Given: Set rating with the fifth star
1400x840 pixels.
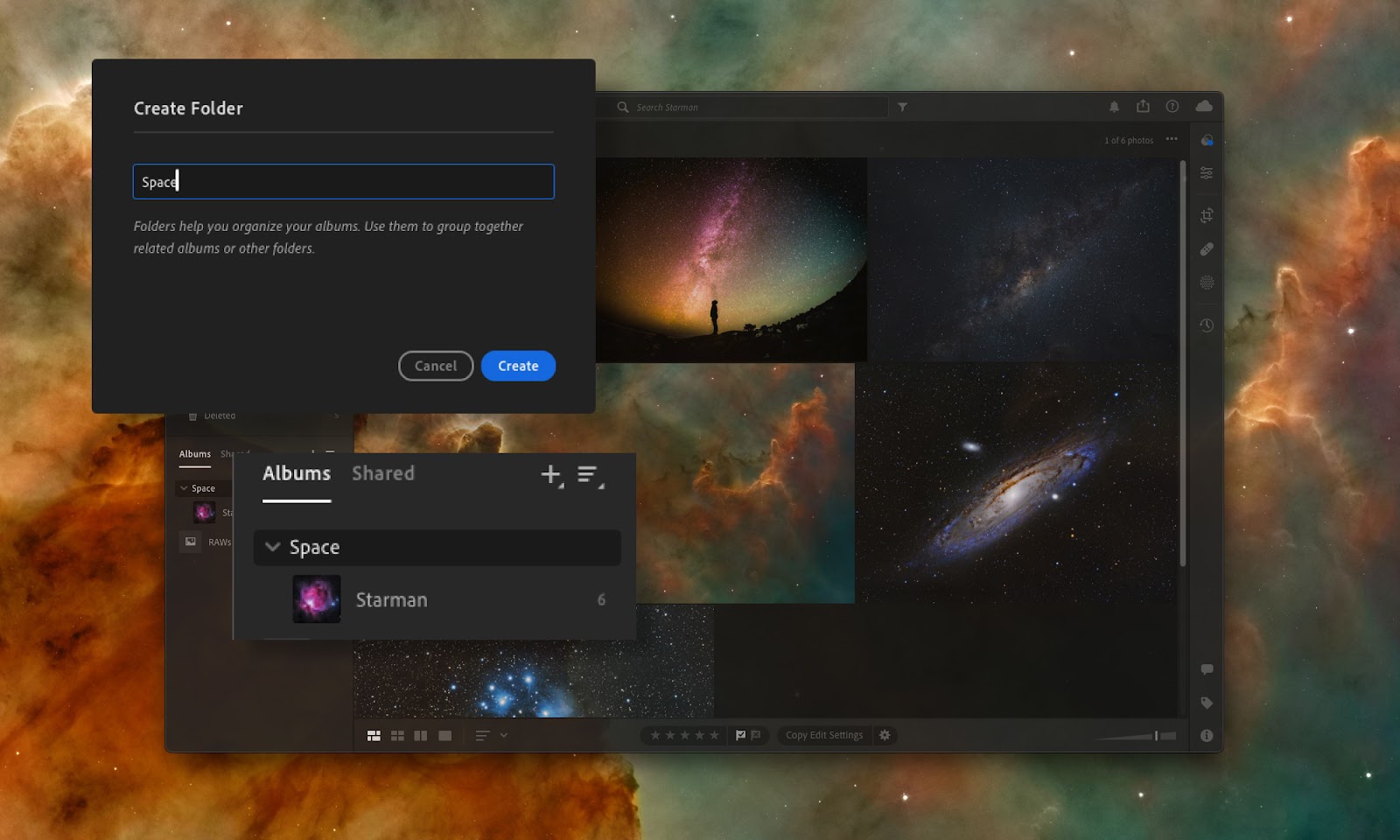Looking at the screenshot, I should [x=714, y=735].
